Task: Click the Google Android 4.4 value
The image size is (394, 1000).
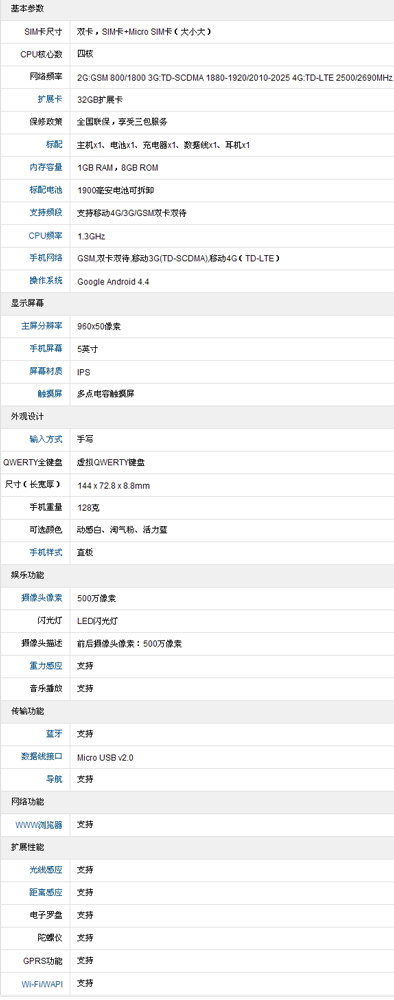Action: pos(113,281)
